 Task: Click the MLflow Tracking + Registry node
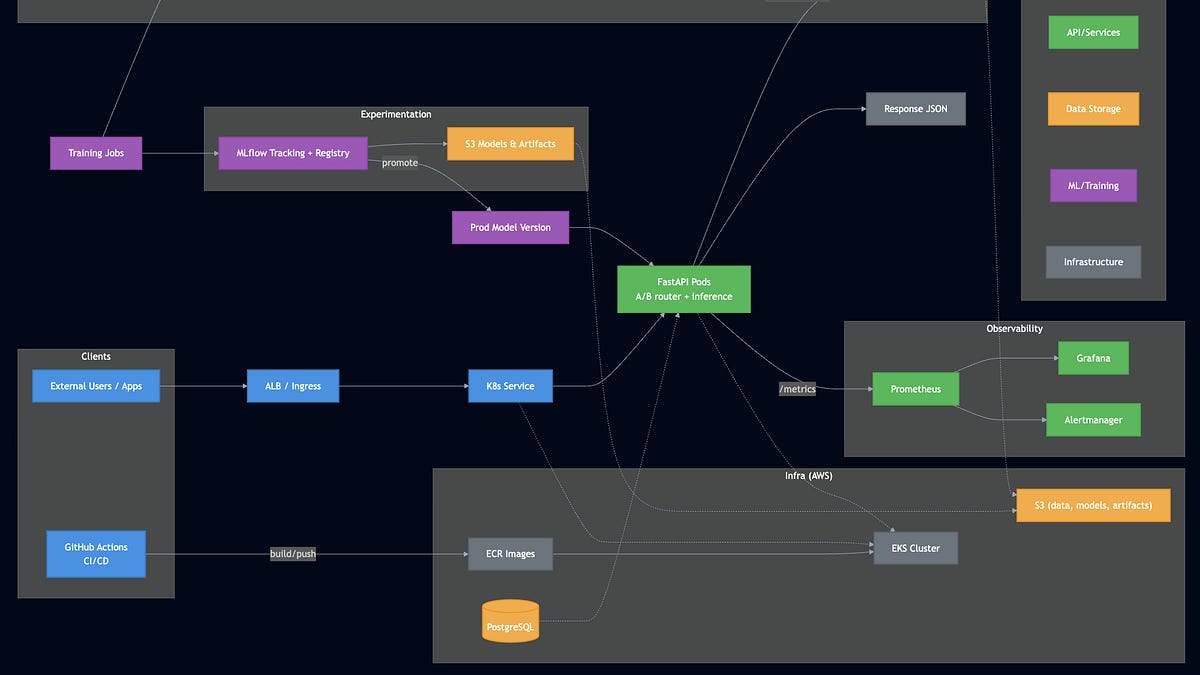[x=293, y=153]
